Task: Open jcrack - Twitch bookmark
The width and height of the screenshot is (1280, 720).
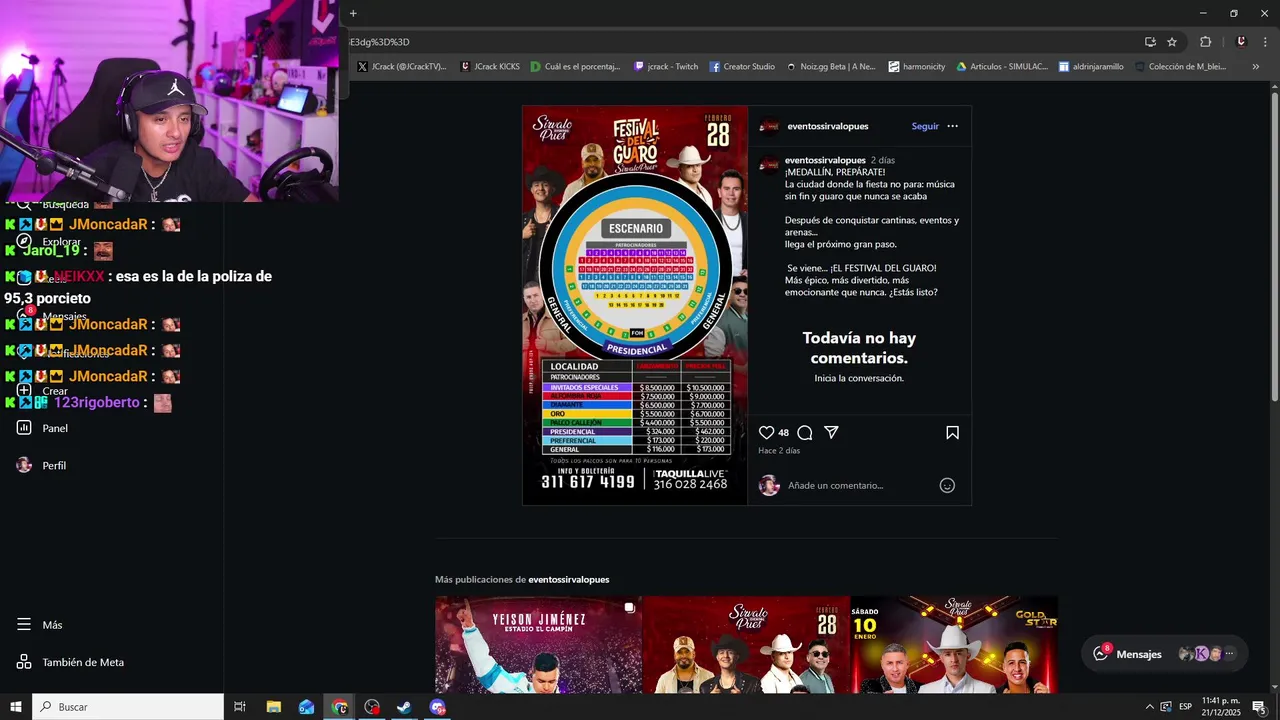Action: click(x=666, y=67)
